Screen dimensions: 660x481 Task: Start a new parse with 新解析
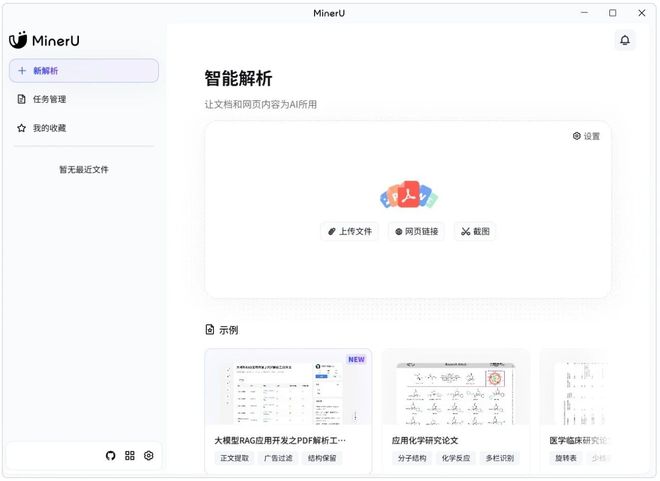84,71
